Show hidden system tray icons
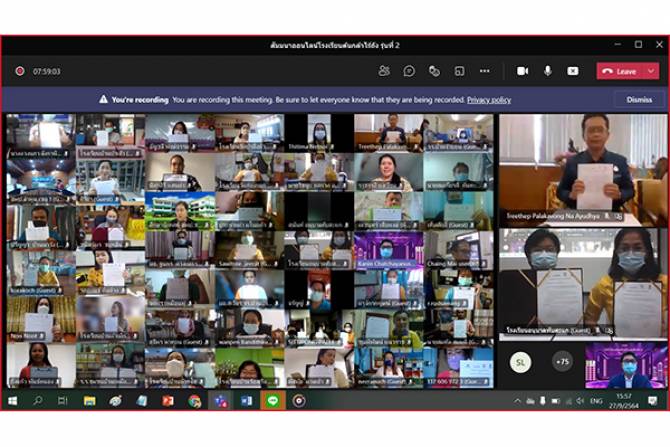Screen dimensions: 670x447 518,401
